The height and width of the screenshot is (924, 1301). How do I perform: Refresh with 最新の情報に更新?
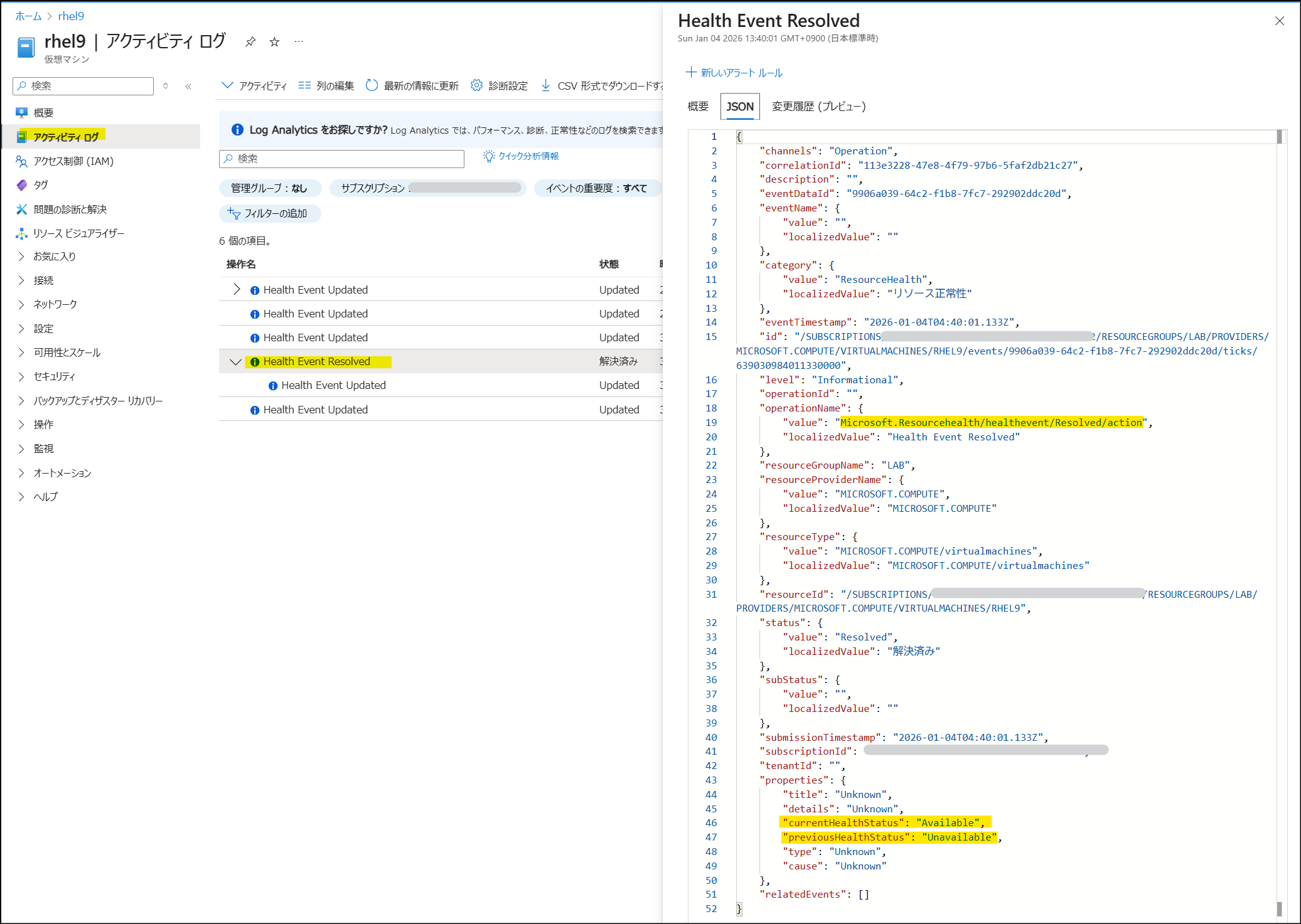tap(412, 86)
